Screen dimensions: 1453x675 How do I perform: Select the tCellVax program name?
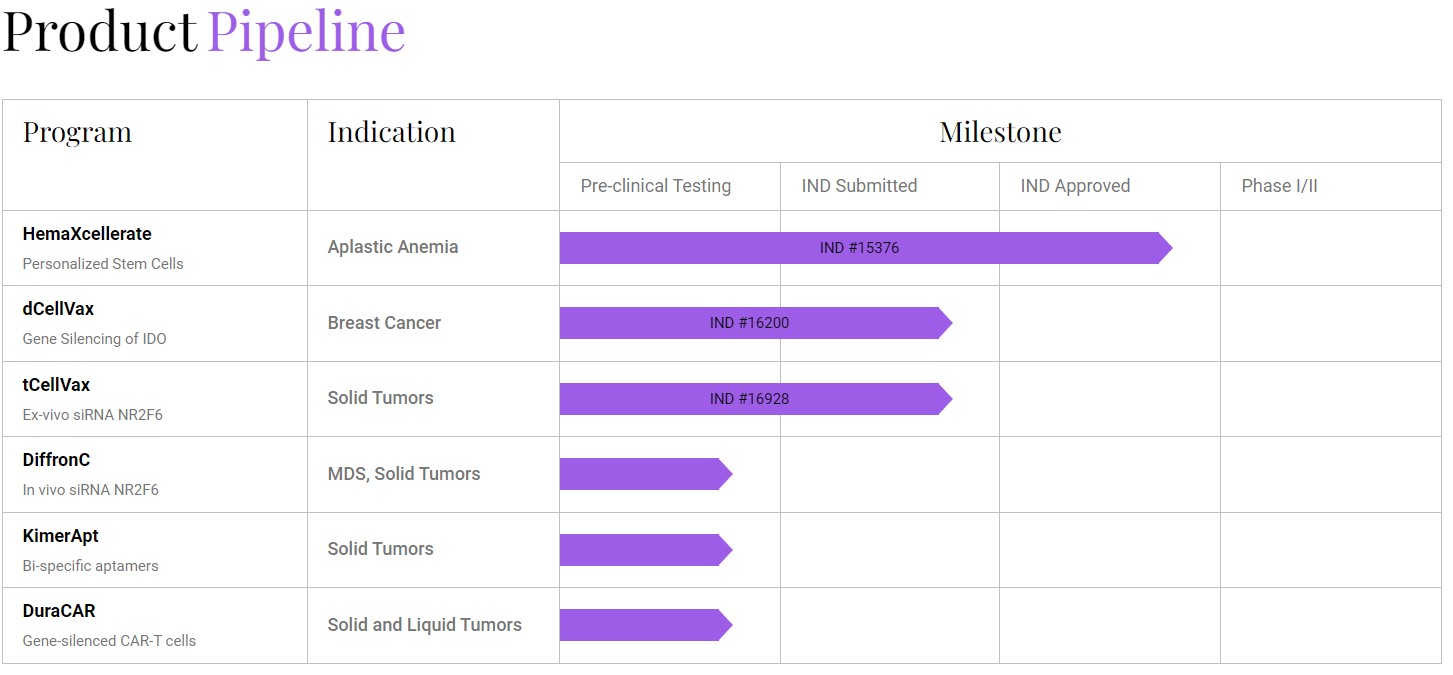56,385
